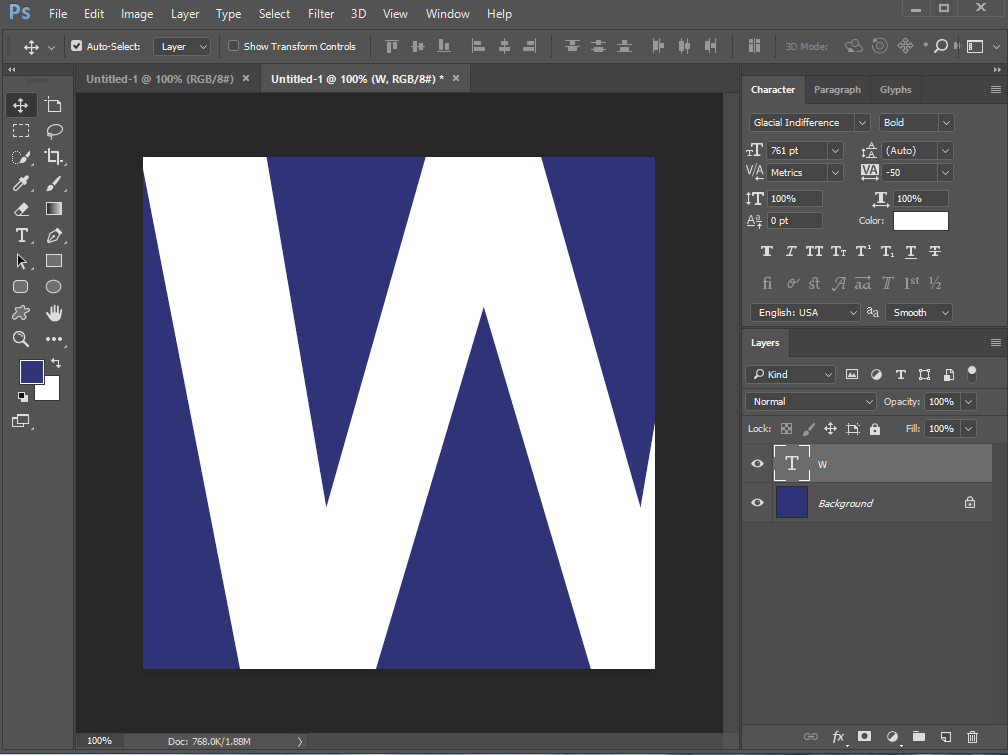Select the Eyedropper tool
Viewport: 1008px width, 755px height.
click(x=21, y=183)
